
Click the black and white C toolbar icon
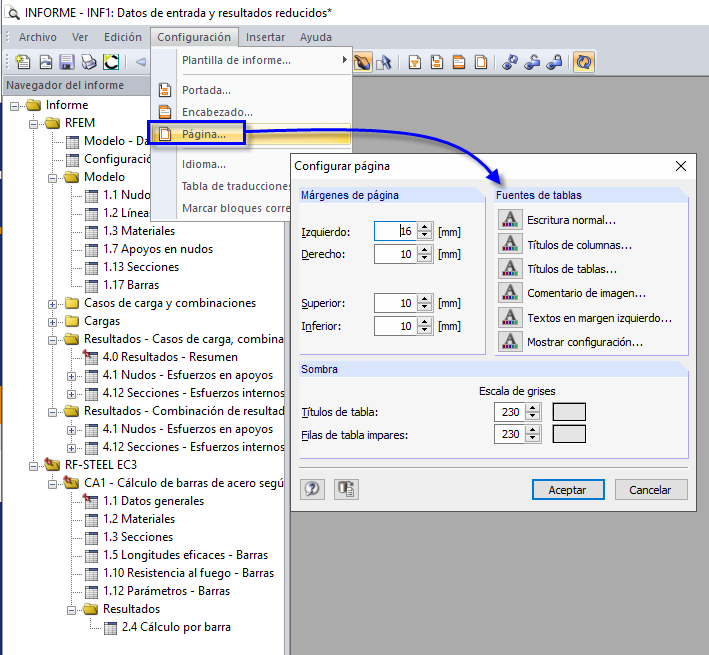pos(111,62)
